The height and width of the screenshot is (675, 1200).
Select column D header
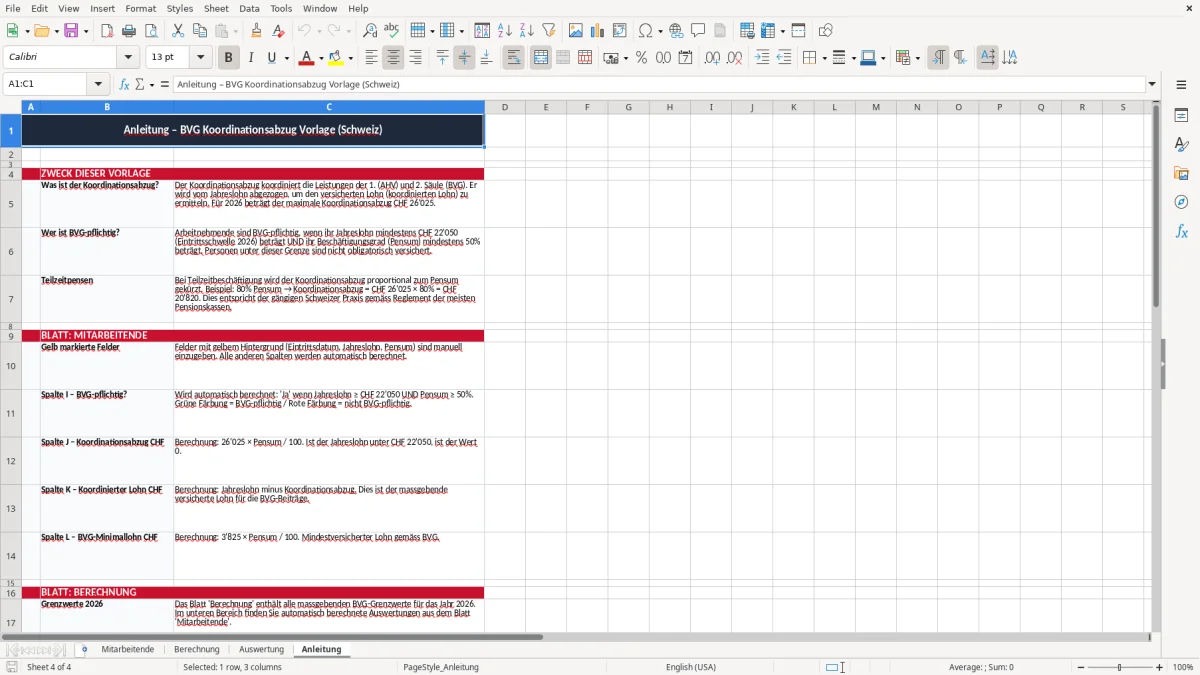[505, 107]
